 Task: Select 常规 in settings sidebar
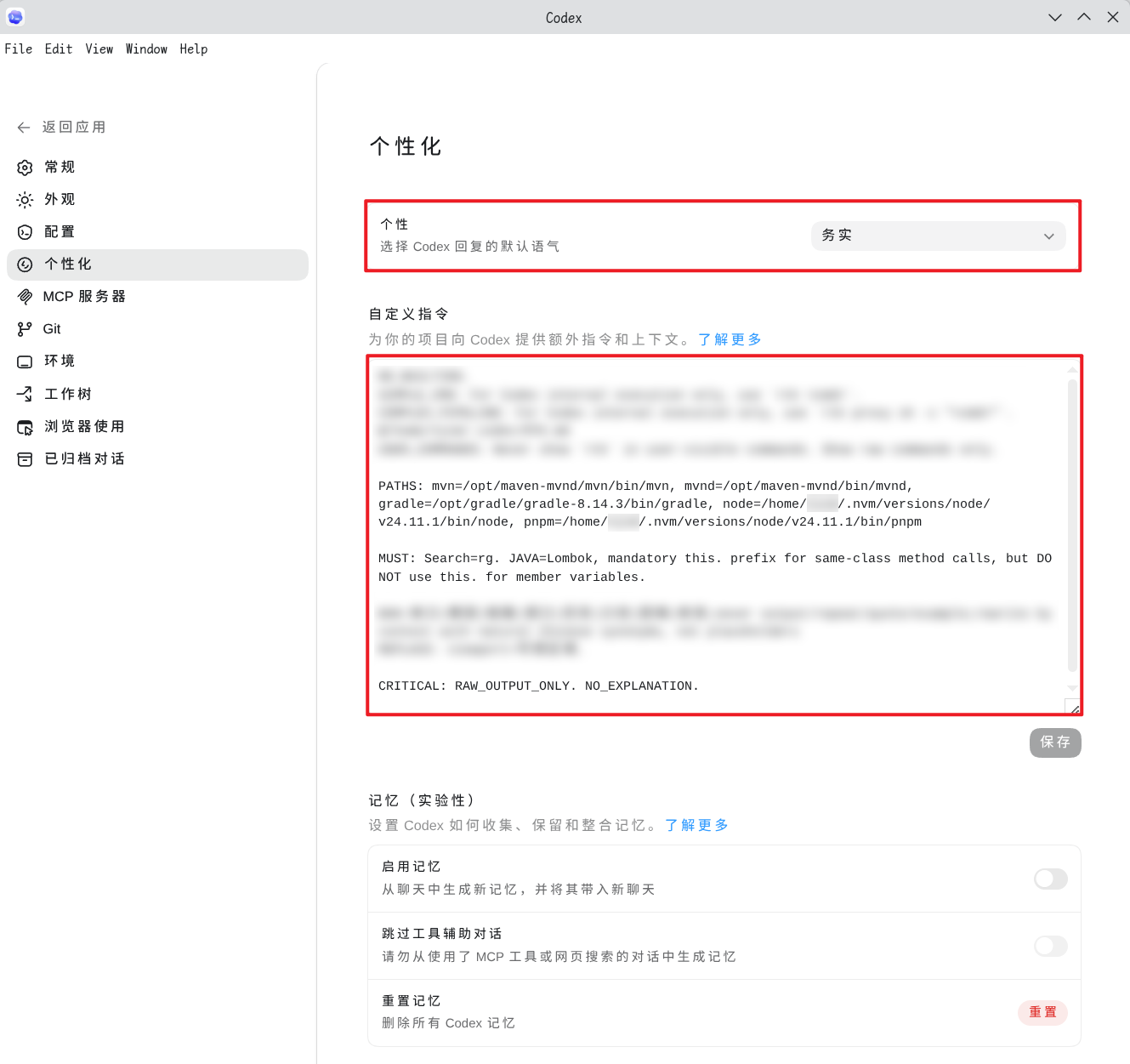pyautogui.click(x=157, y=168)
